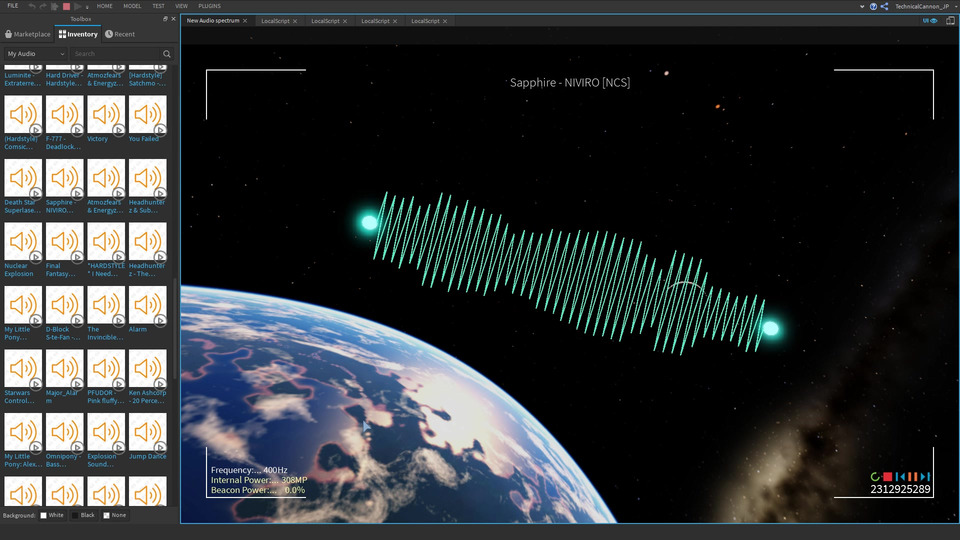Image resolution: width=960 pixels, height=540 pixels.
Task: Open the TEST ribbon tab
Action: (x=159, y=6)
